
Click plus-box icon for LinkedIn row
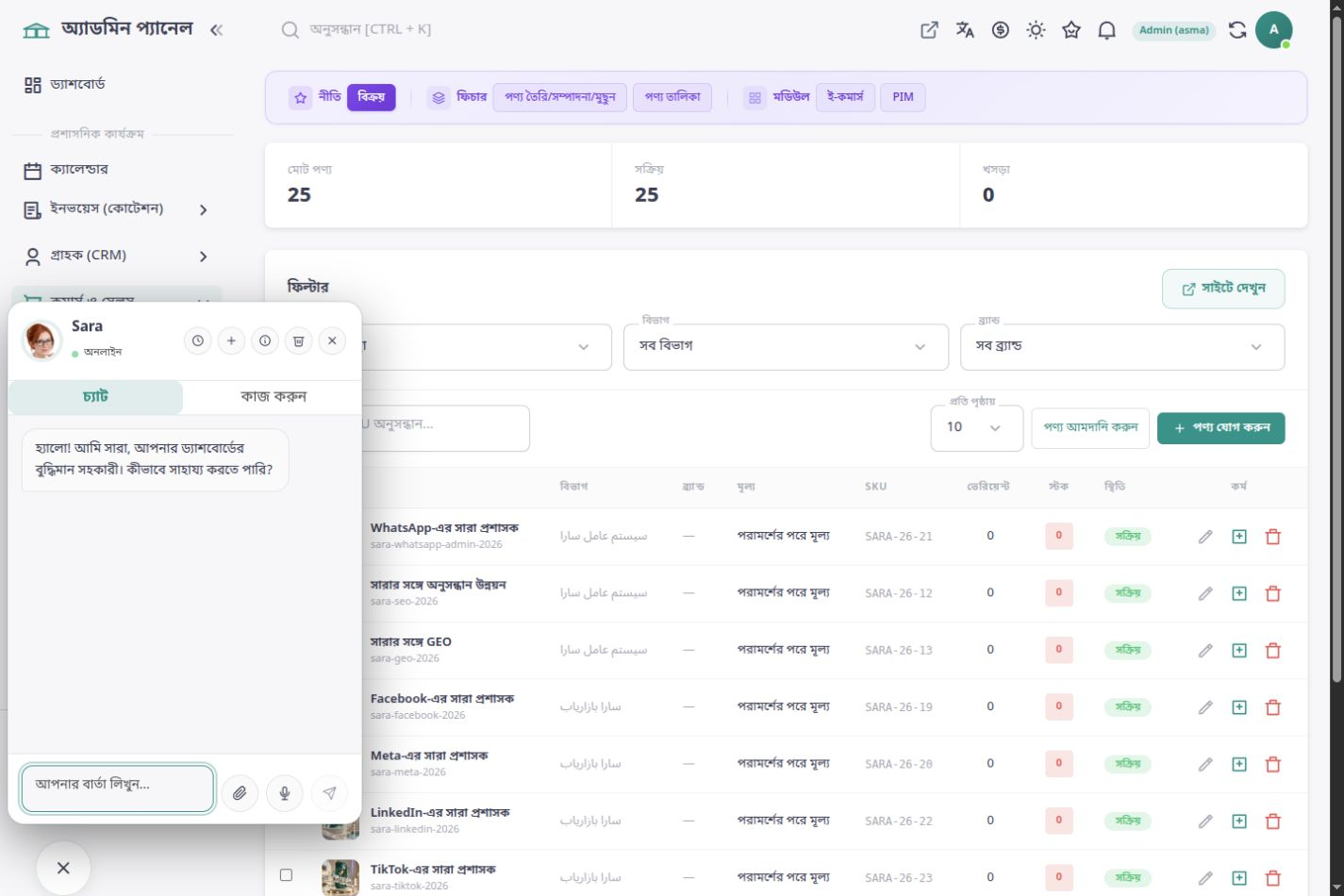(1239, 821)
